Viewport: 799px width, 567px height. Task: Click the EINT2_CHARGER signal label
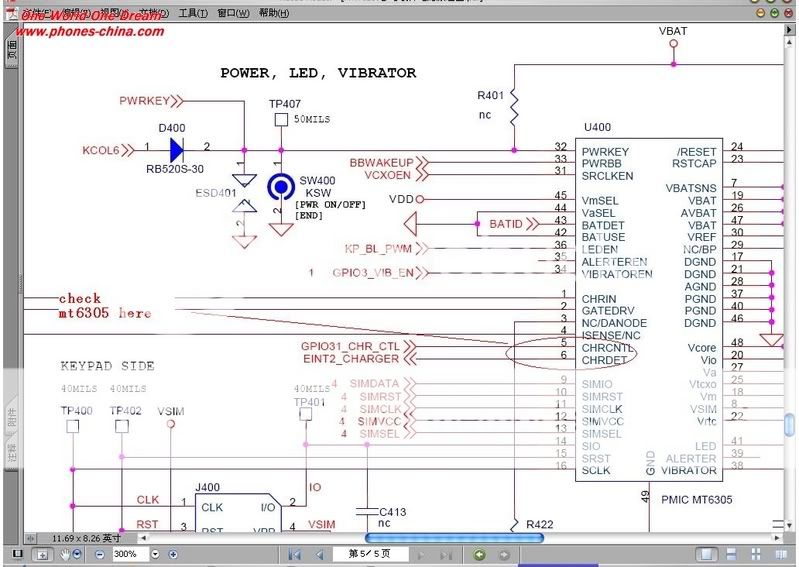coord(351,359)
